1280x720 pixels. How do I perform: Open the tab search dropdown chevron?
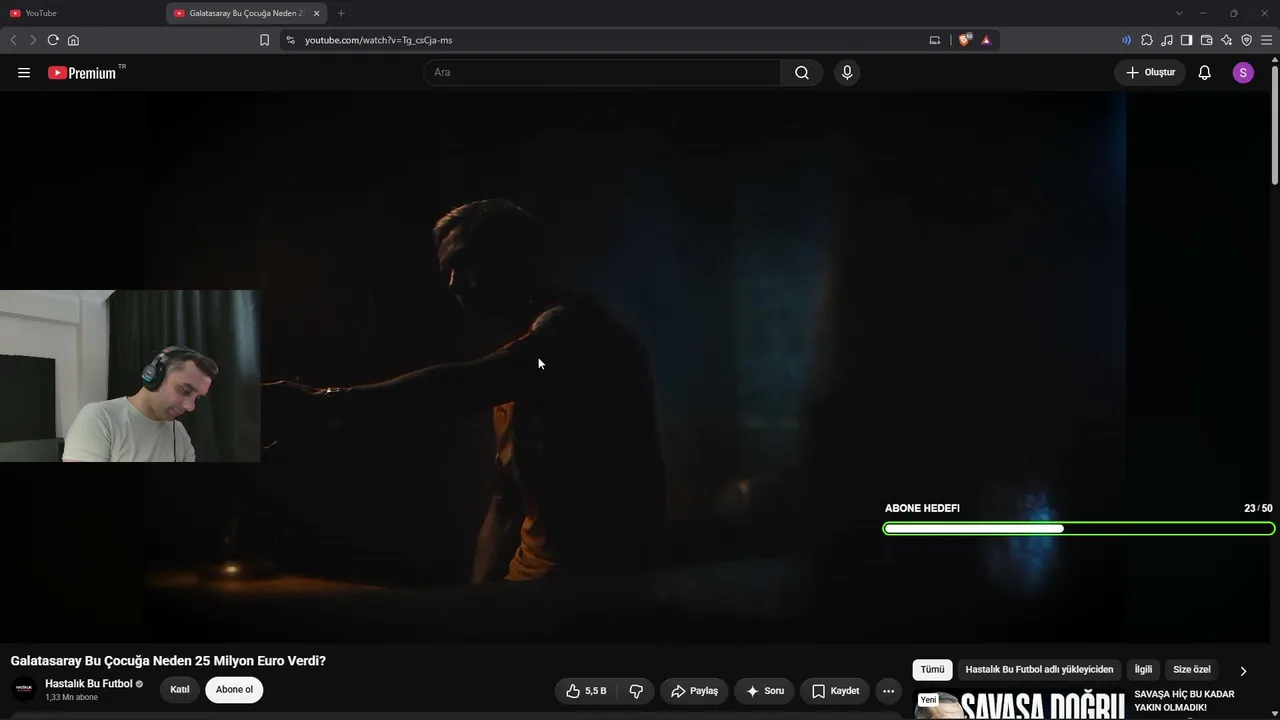tap(1179, 13)
